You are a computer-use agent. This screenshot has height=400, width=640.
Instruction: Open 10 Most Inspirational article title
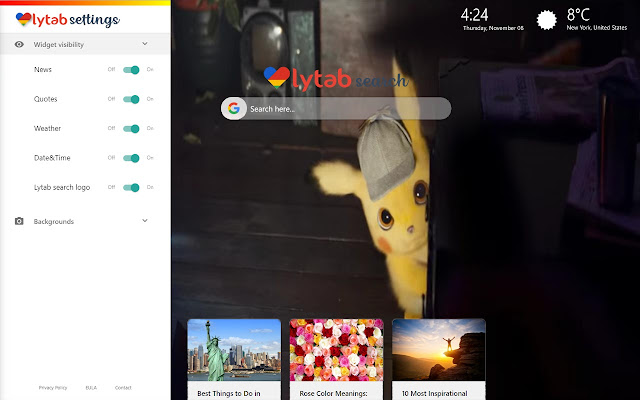[435, 393]
